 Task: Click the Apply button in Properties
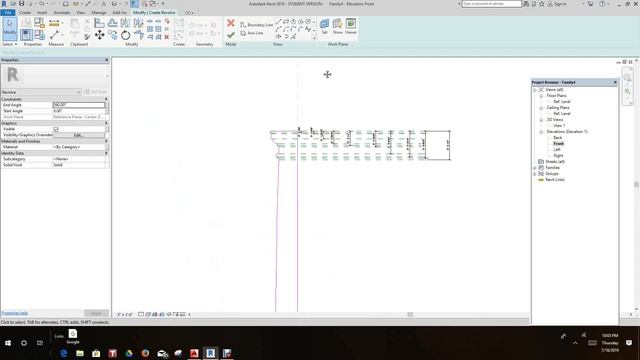pos(96,313)
